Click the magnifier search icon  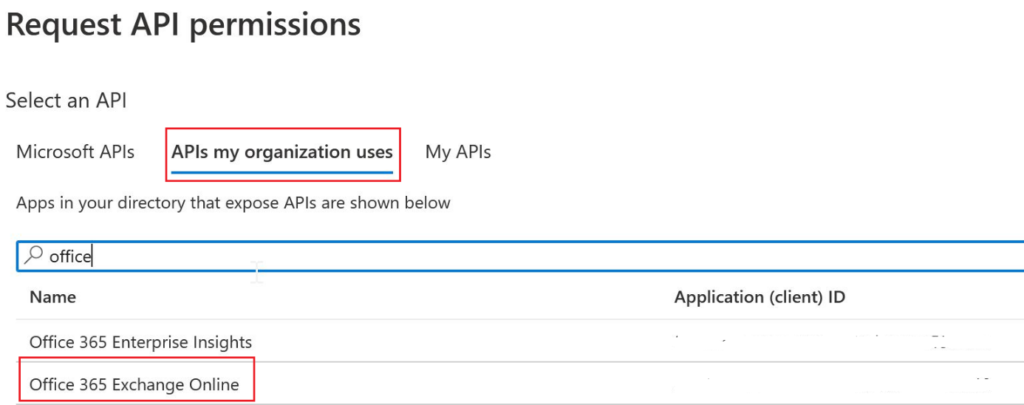[33, 256]
